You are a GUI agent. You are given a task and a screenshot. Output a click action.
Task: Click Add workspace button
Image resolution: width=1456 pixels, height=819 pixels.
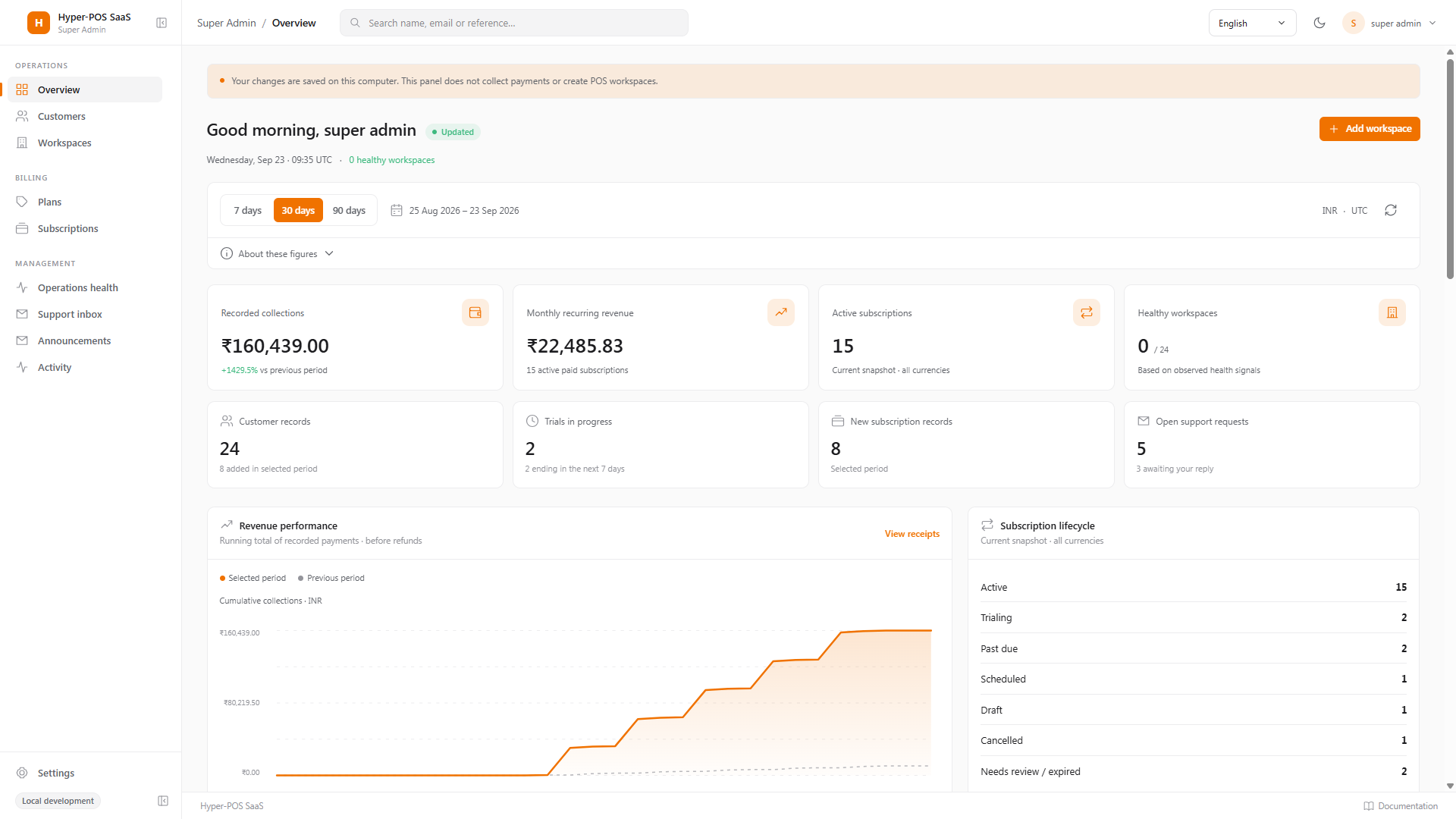[x=1370, y=129]
